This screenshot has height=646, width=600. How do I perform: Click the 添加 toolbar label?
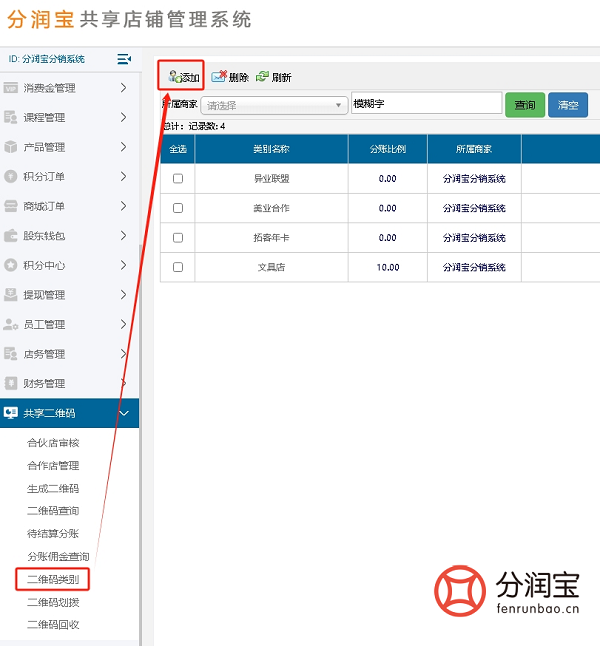190,77
